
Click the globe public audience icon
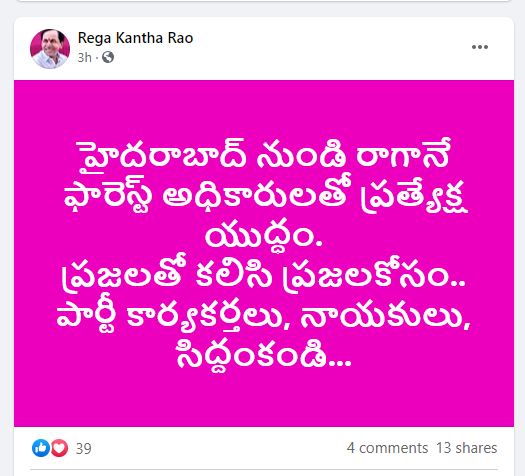point(108,57)
